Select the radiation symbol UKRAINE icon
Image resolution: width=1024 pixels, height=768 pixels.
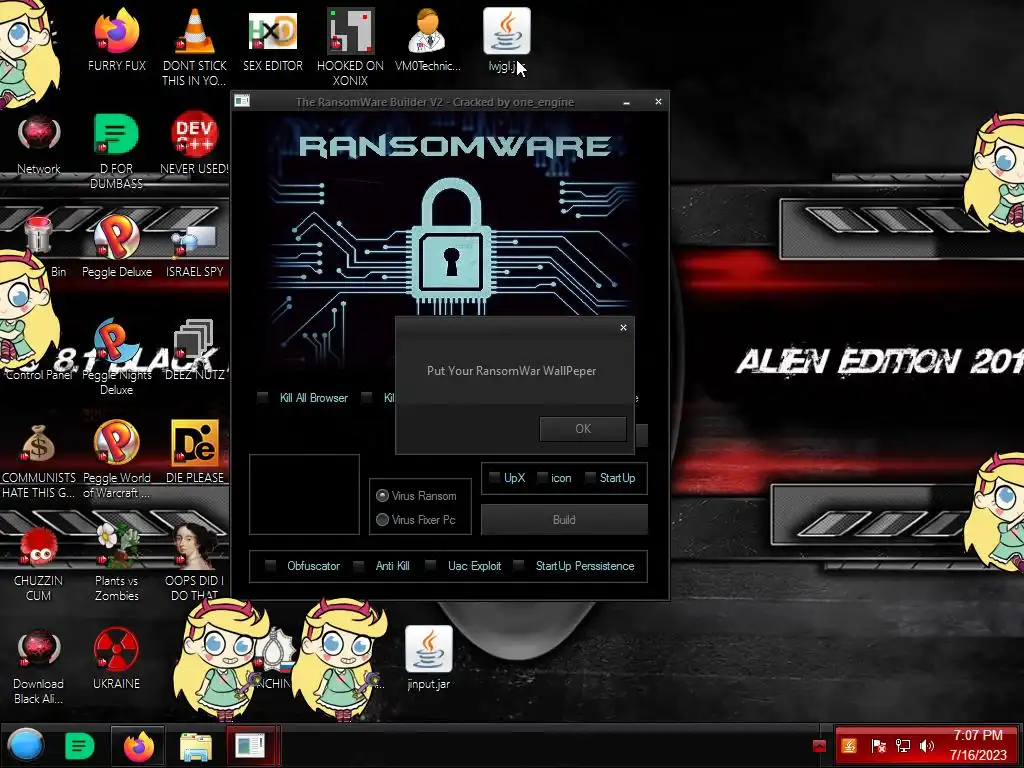[x=116, y=658]
